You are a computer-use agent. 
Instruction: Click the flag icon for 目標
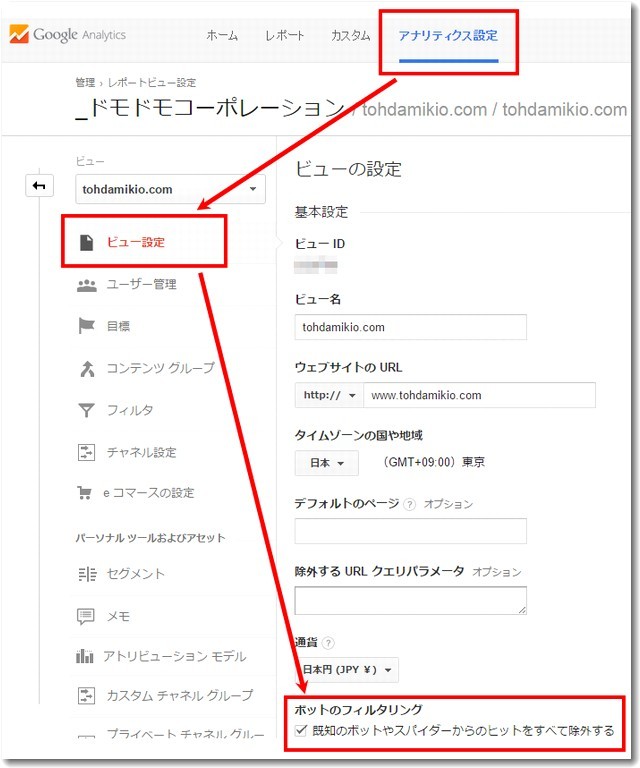point(86,326)
